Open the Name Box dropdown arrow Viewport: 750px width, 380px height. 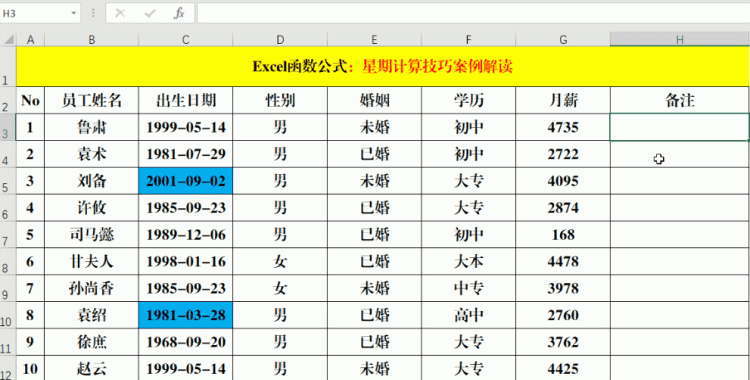[74, 13]
